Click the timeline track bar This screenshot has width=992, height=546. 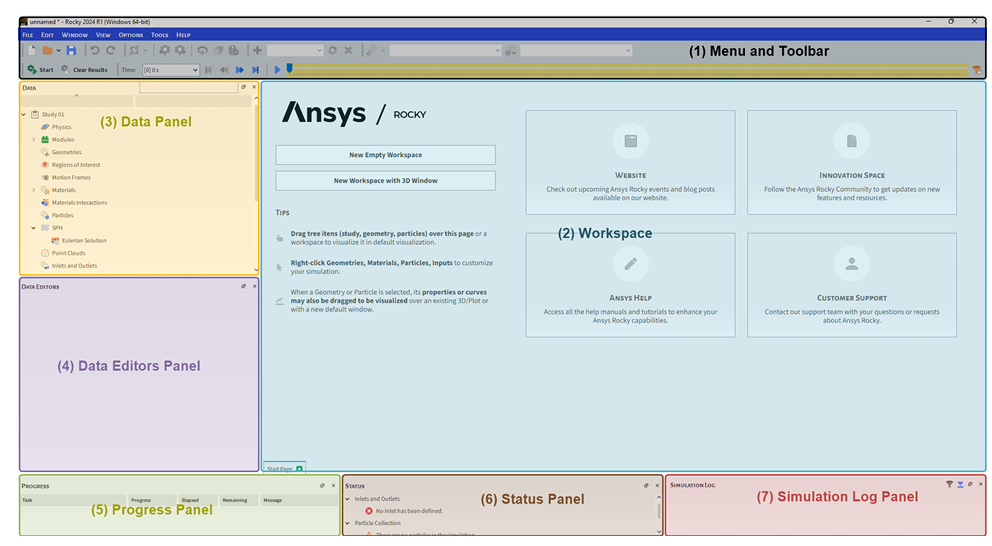(x=629, y=70)
